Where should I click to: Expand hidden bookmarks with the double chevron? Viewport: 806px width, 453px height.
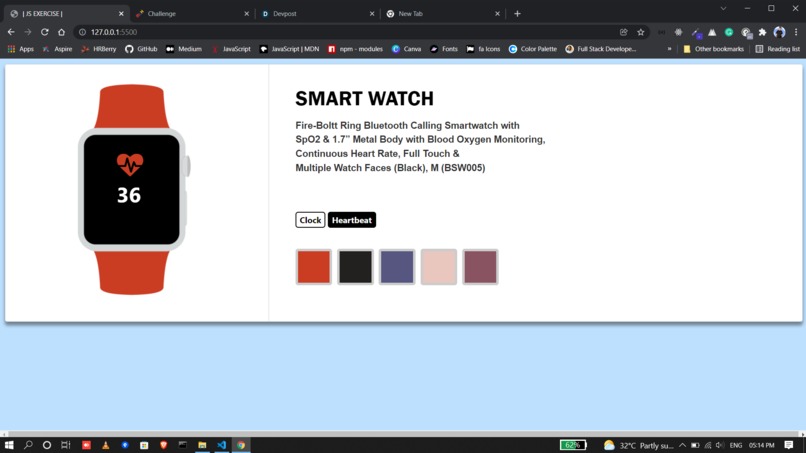[669, 49]
